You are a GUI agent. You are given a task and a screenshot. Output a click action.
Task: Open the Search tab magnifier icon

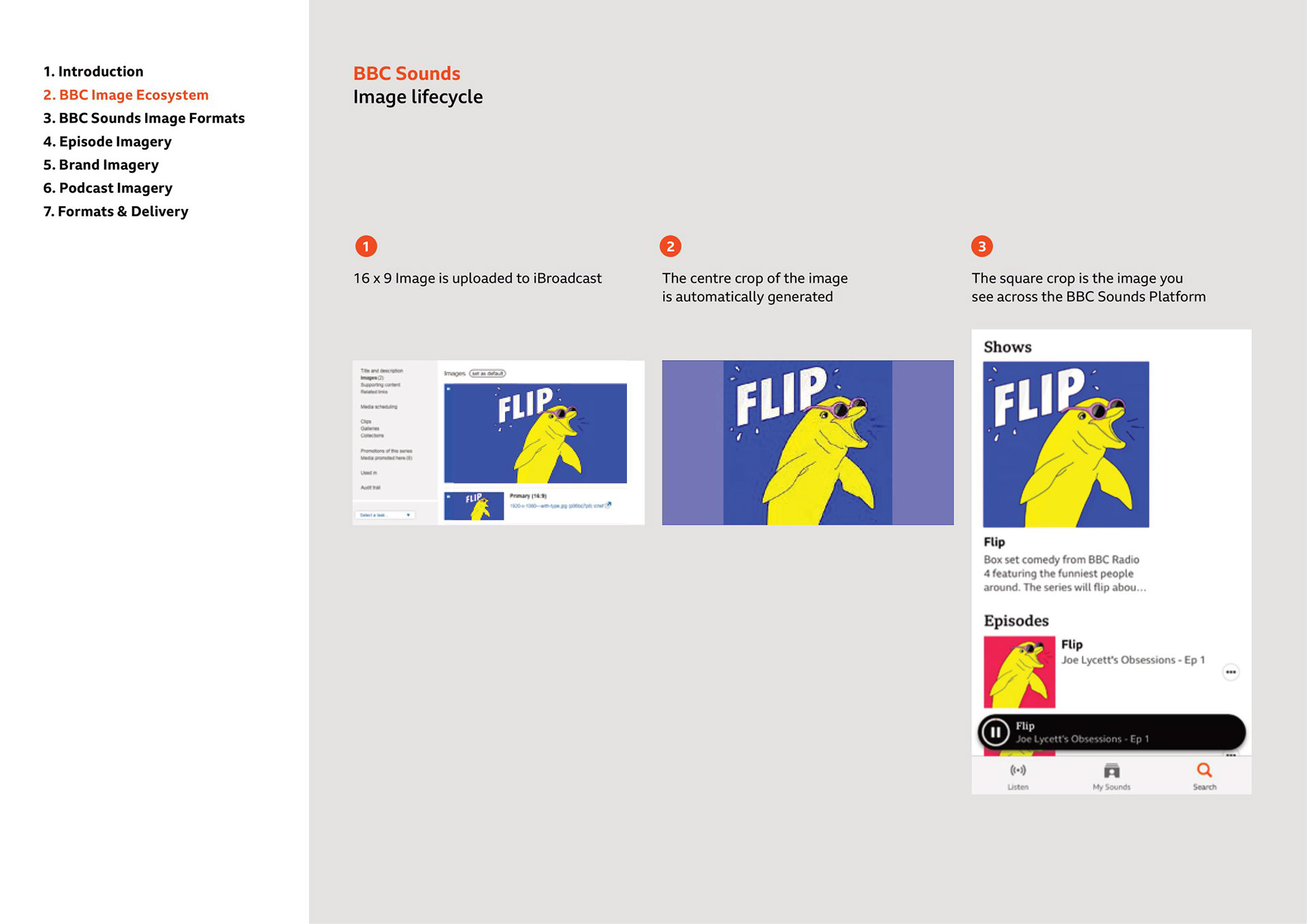(1204, 770)
